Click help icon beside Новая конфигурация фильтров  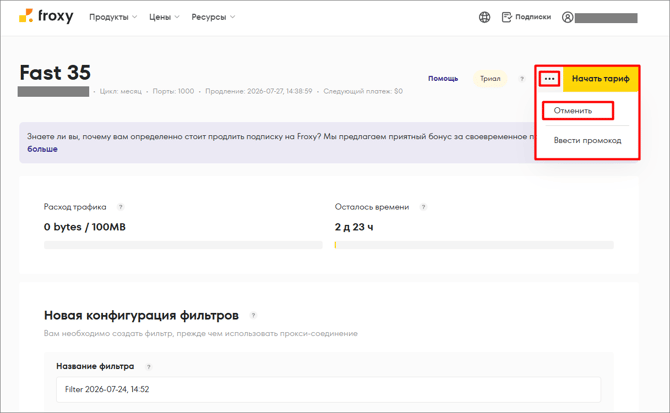click(253, 316)
